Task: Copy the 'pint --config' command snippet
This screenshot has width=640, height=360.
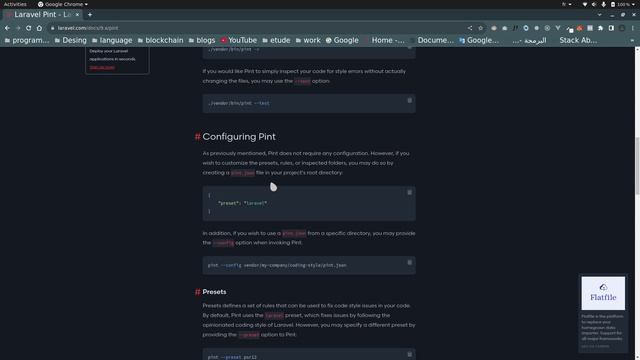Action: pos(409,262)
